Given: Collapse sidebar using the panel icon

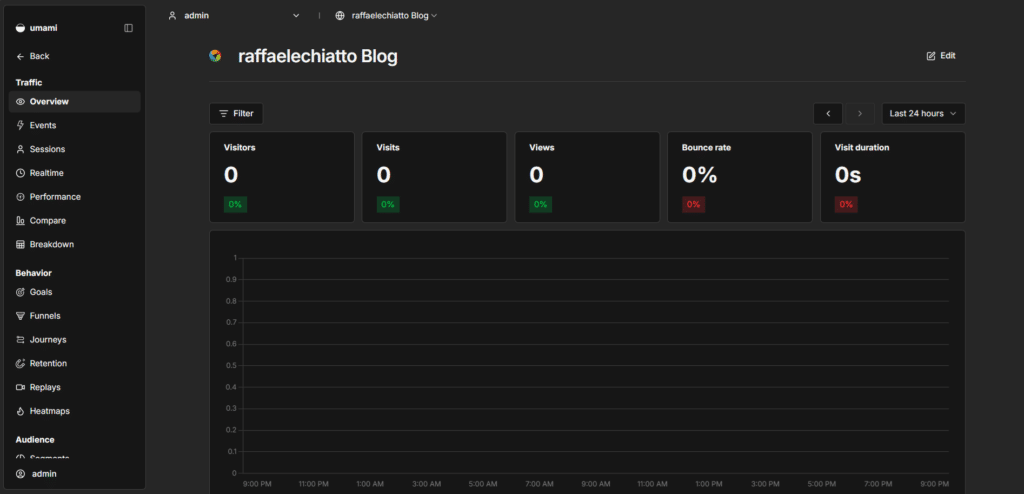Looking at the screenshot, I should click(129, 28).
